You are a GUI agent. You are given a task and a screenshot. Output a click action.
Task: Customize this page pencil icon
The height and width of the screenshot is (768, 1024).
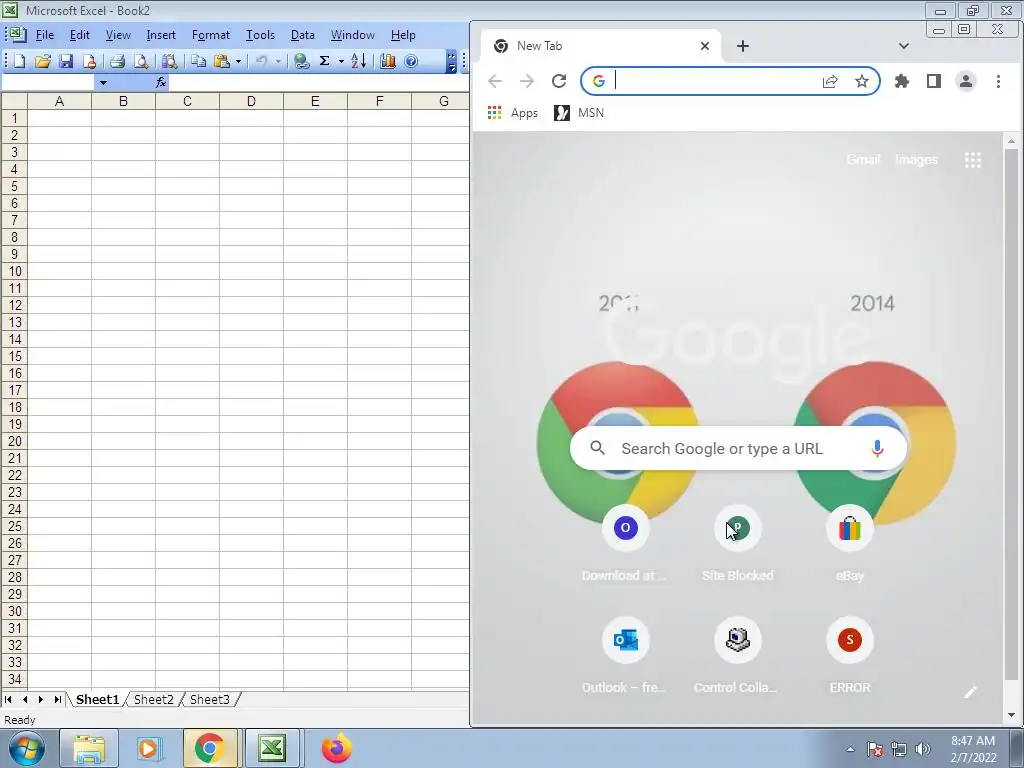pos(970,692)
